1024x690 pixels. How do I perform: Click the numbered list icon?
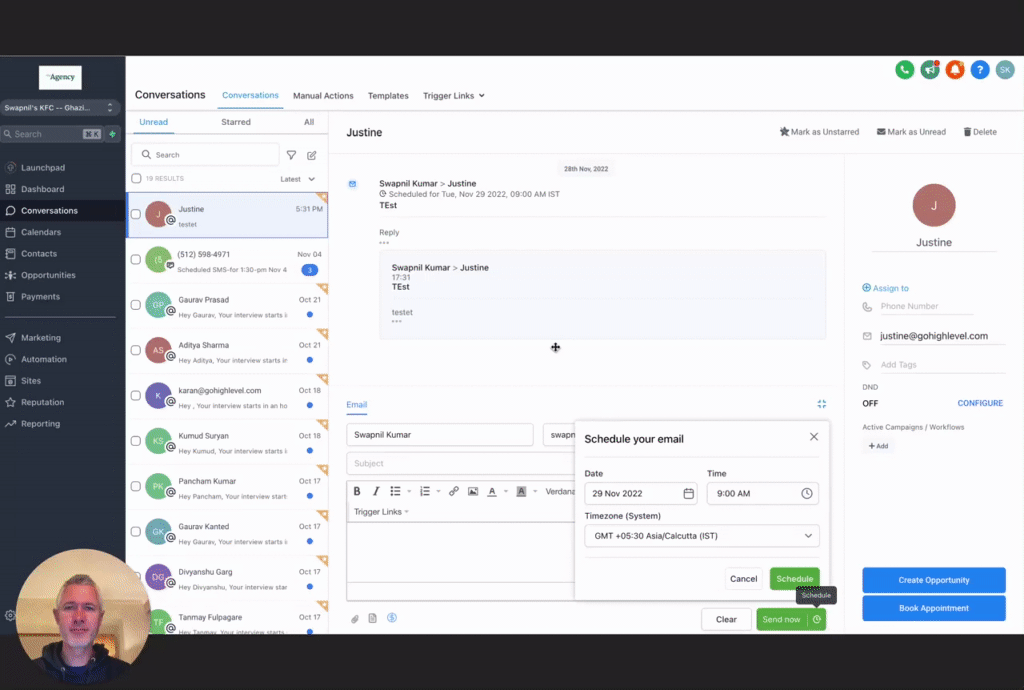[424, 492]
